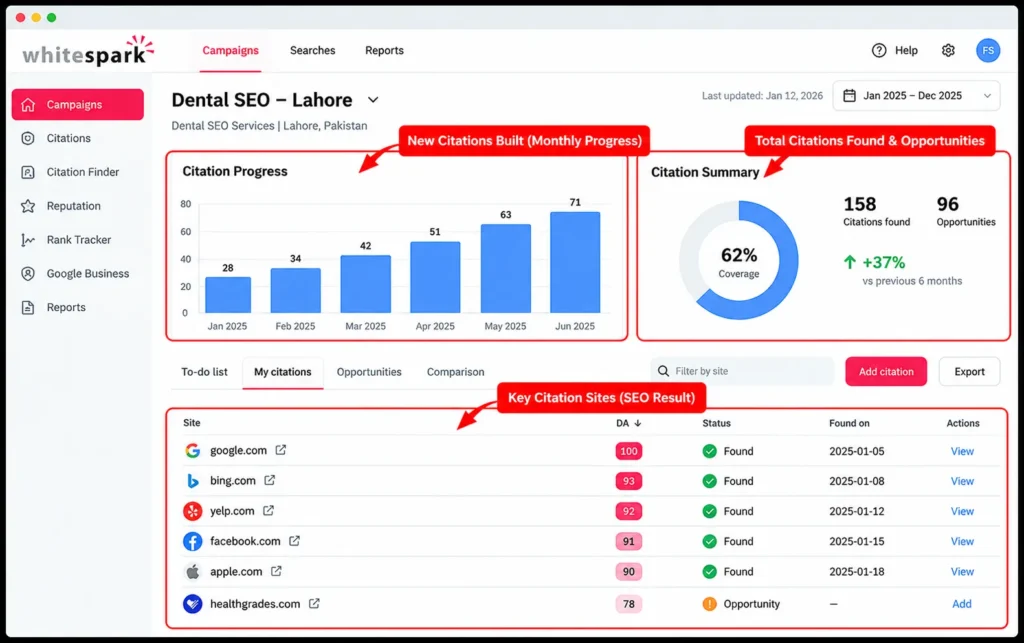Open apple.com external link icon
Viewport: 1024px width, 643px height.
click(x=276, y=571)
